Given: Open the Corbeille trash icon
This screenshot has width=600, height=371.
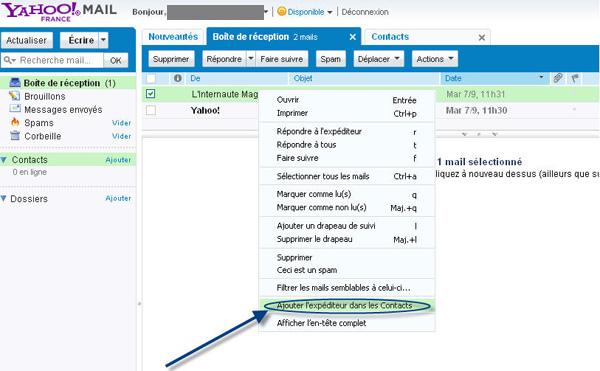Looking at the screenshot, I should click(15, 135).
